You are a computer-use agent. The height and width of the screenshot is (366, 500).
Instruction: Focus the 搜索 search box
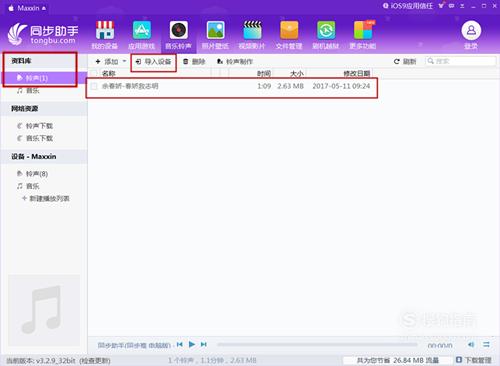(x=461, y=61)
